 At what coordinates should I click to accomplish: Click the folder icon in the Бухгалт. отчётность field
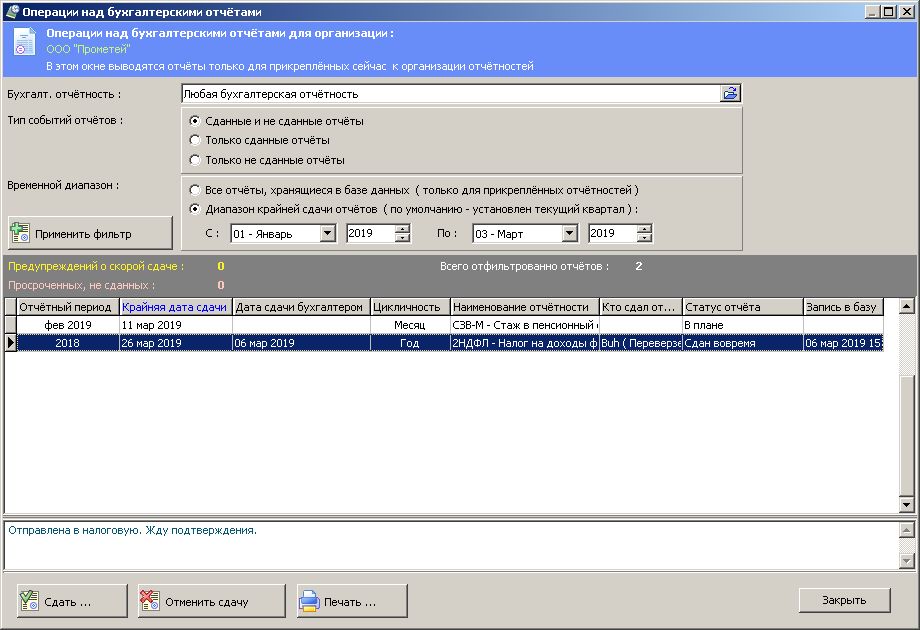(x=730, y=93)
